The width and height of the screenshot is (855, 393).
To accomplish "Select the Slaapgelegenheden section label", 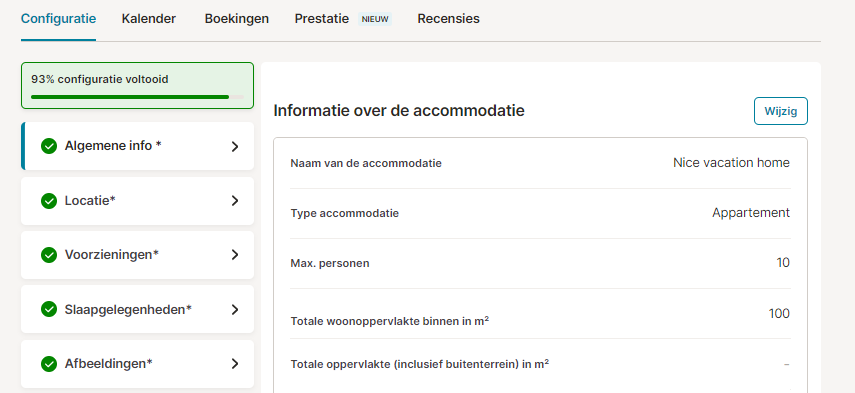I will pyautogui.click(x=128, y=309).
